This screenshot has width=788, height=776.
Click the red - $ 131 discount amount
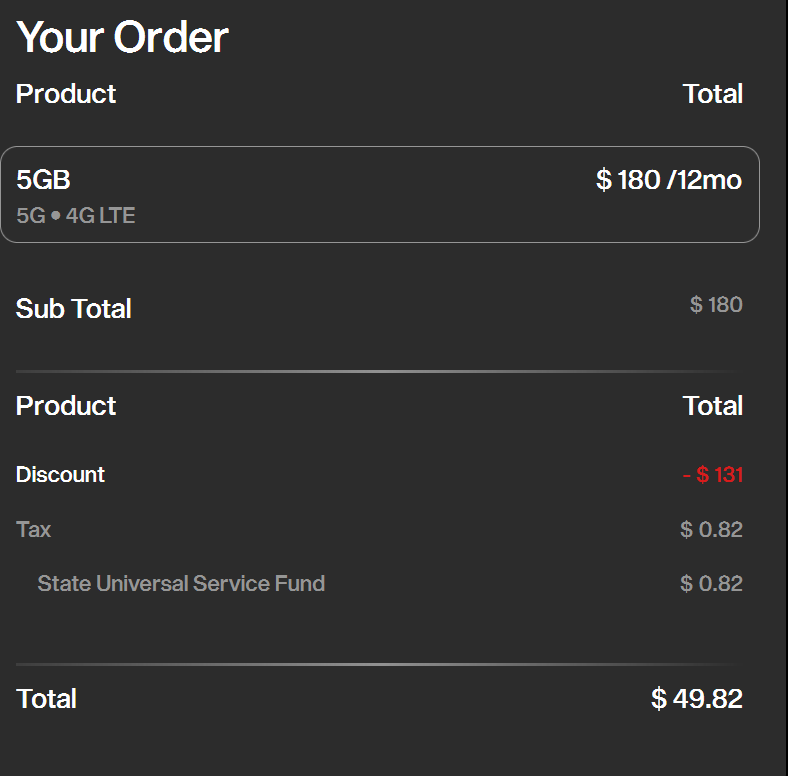[x=712, y=475]
